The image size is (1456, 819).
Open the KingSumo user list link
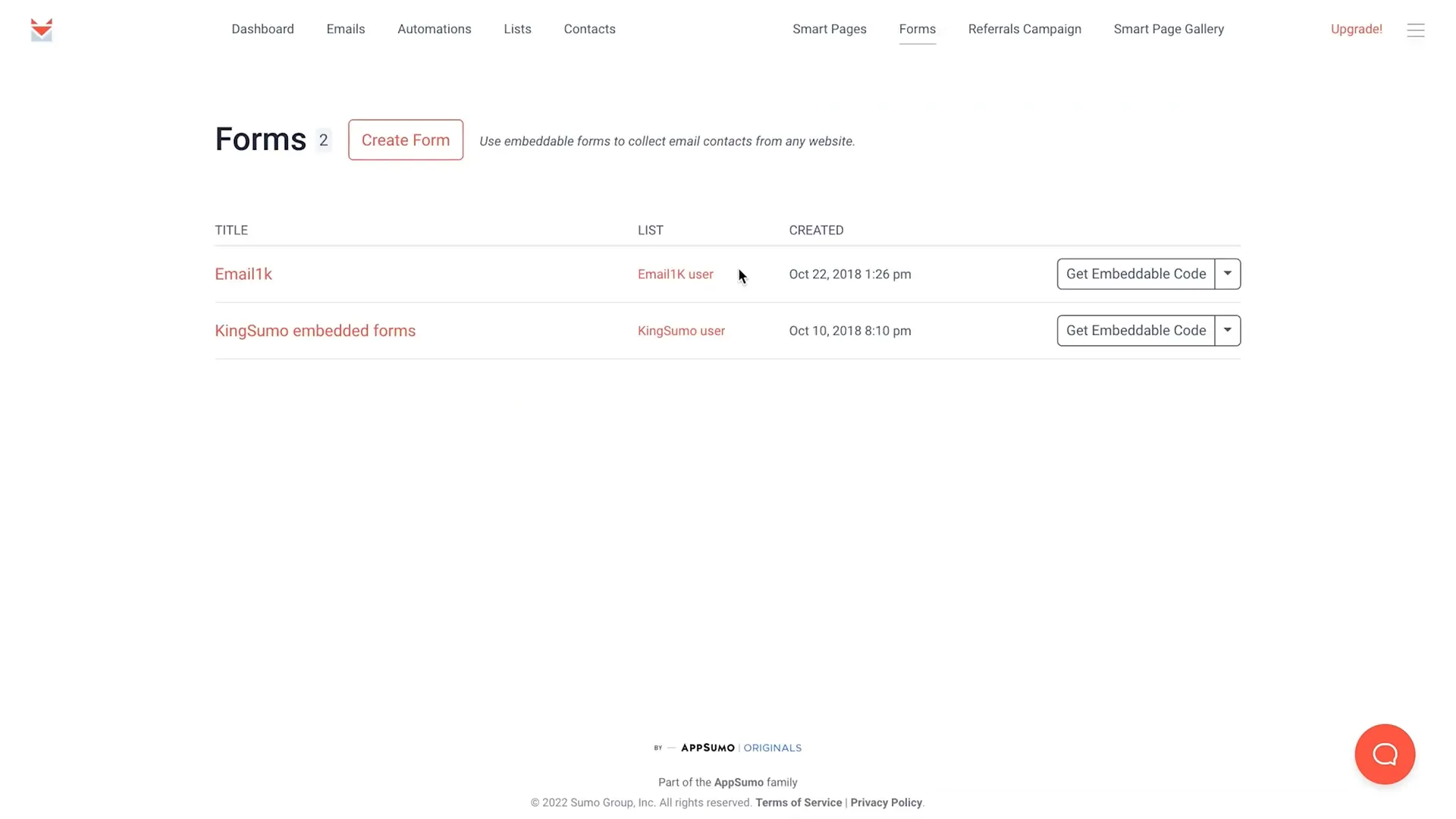click(x=681, y=331)
